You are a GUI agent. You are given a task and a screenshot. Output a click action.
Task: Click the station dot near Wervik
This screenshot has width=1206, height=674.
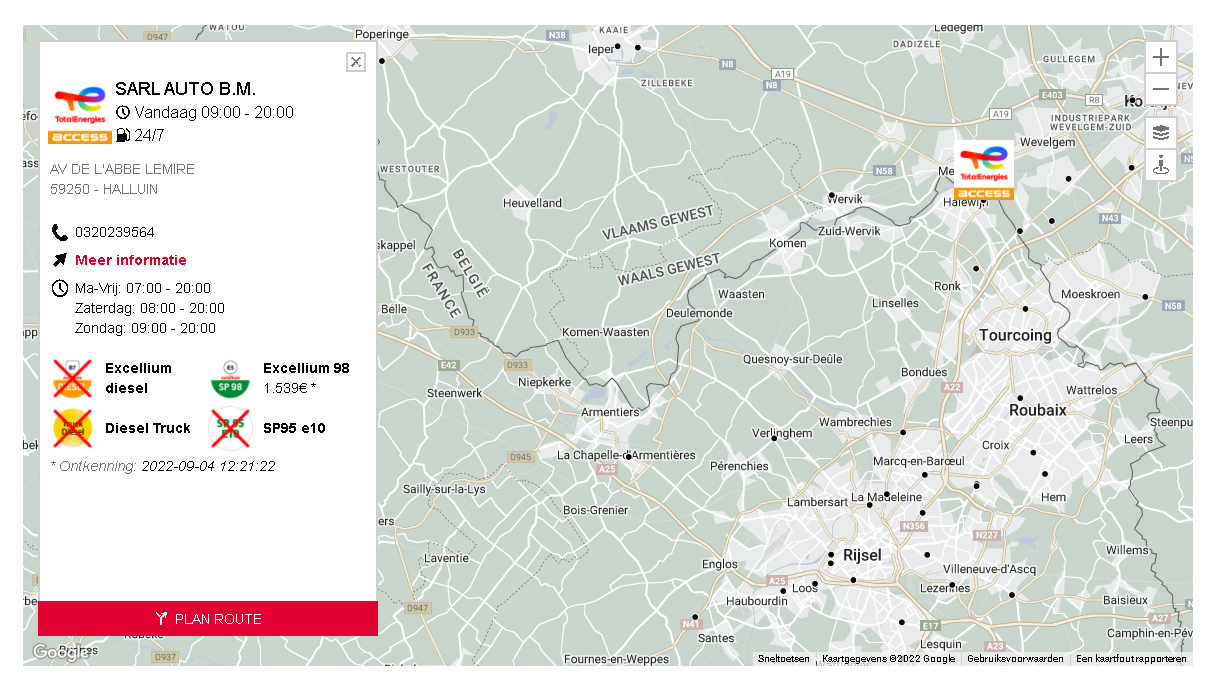click(831, 195)
